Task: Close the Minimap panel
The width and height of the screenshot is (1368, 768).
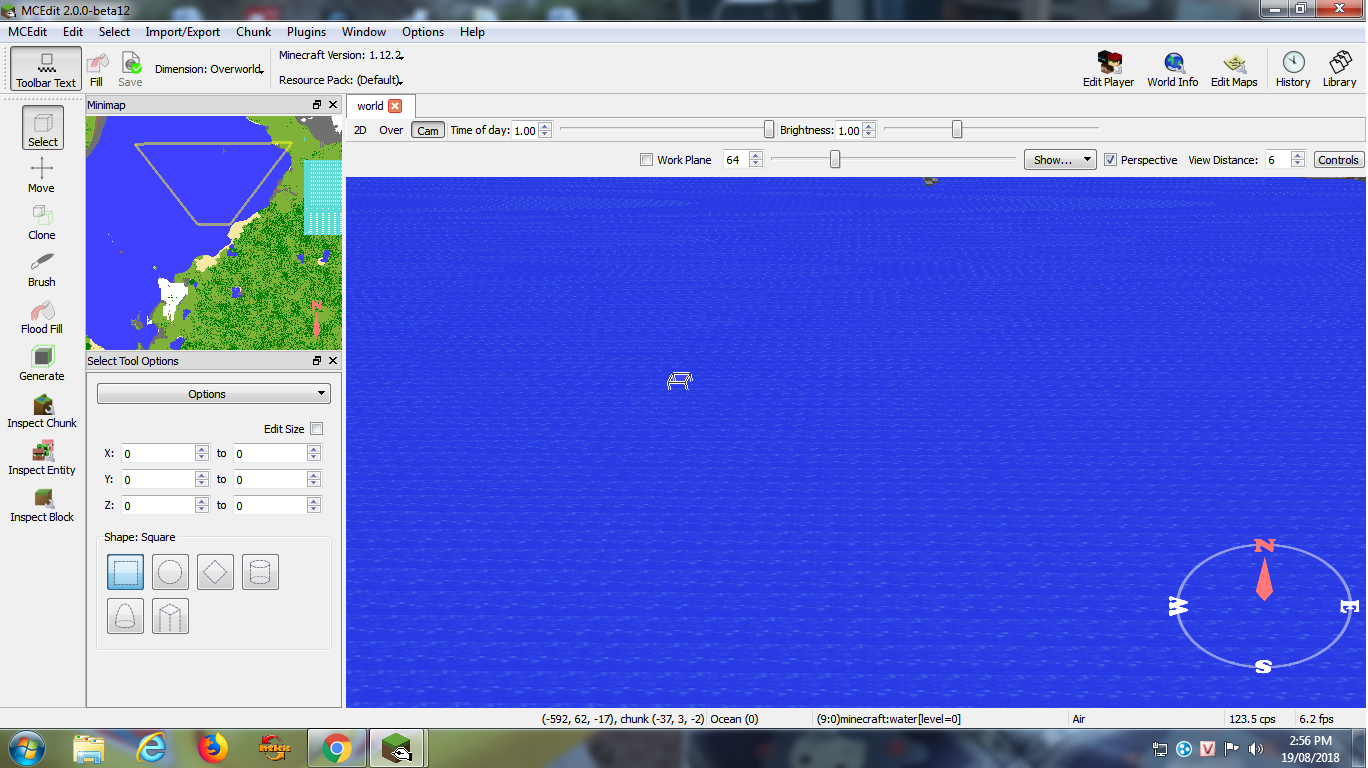Action: pyautogui.click(x=333, y=105)
